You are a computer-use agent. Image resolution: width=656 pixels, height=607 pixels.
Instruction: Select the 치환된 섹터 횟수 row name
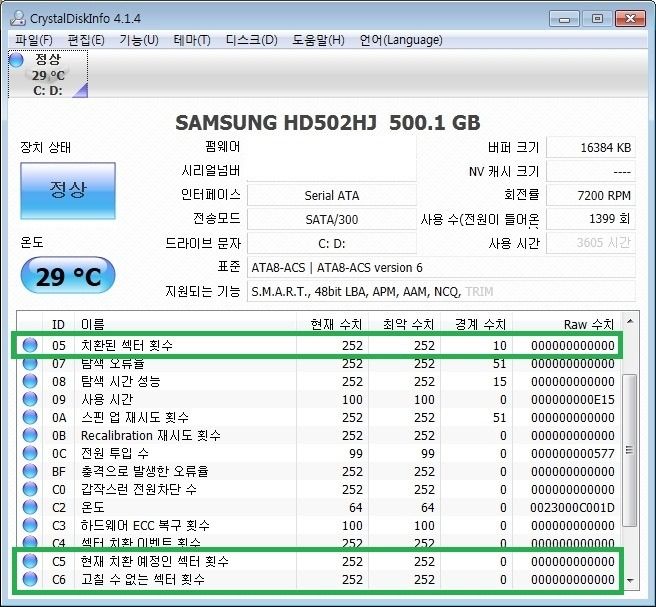(127, 345)
